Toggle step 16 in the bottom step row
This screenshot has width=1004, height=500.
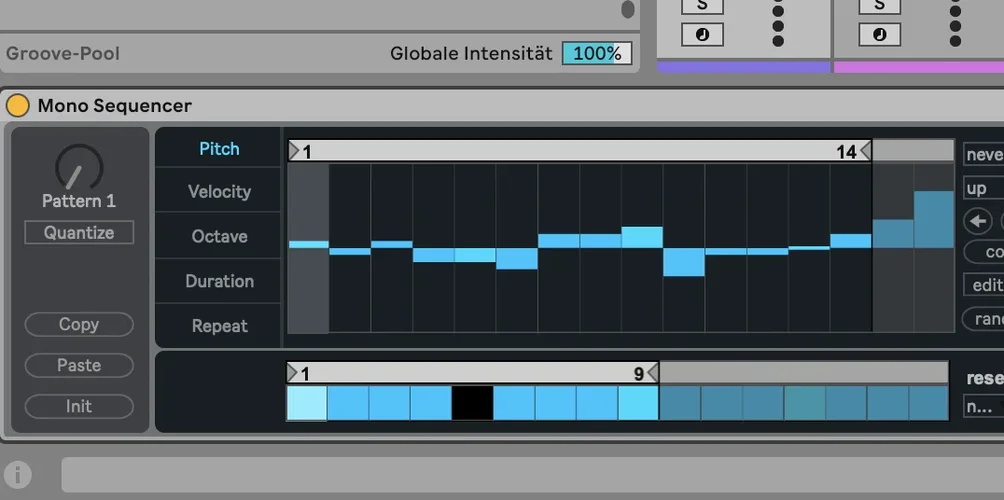point(928,403)
